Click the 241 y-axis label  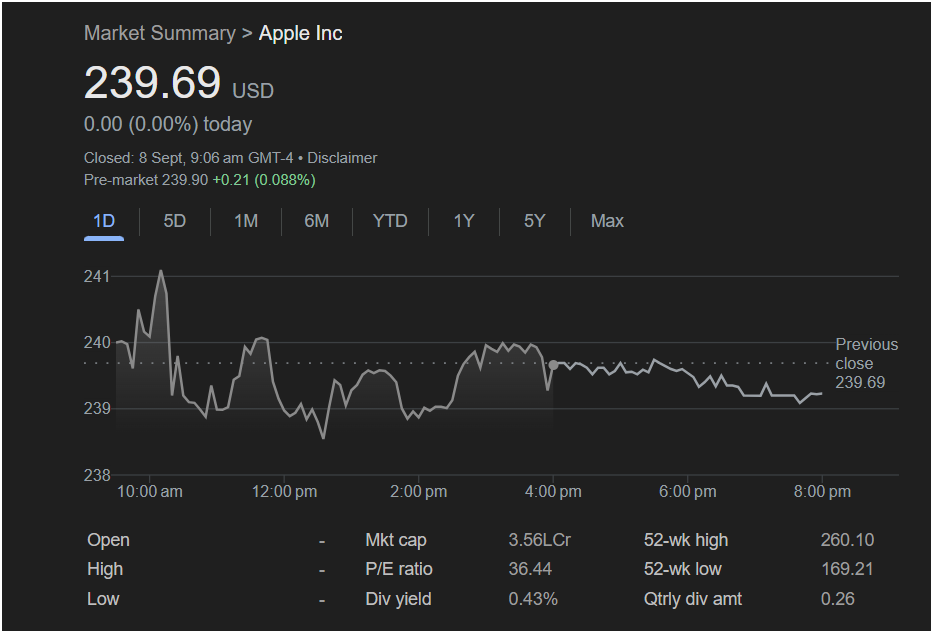(x=98, y=277)
